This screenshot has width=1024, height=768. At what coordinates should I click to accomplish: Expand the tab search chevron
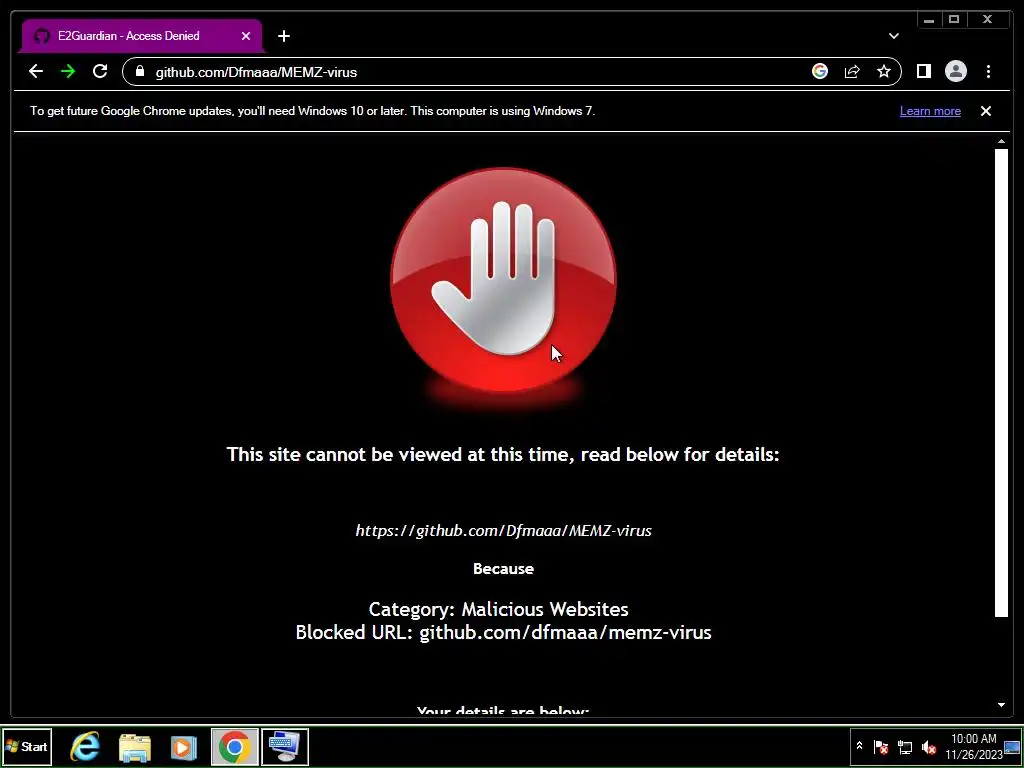coord(893,36)
